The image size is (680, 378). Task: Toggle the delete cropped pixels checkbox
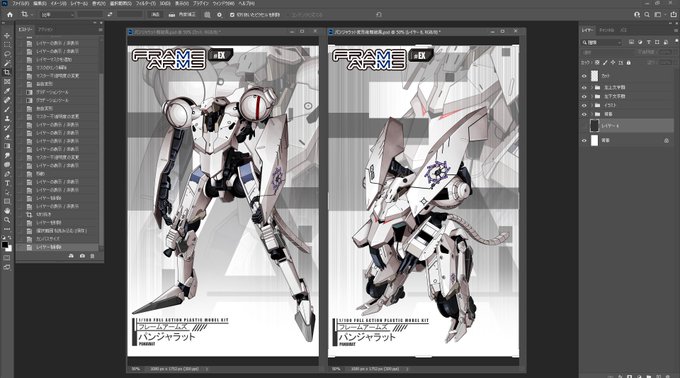click(232, 15)
